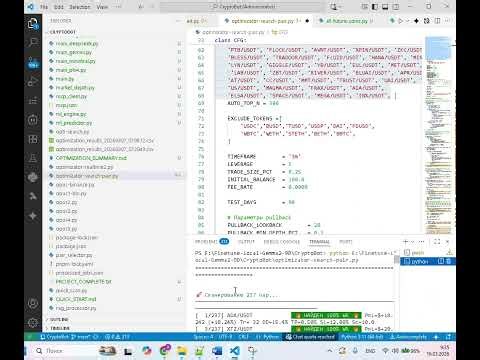
Task: Open OPTIMIZATION_SUMMARY.md file
Action: coord(91,158)
